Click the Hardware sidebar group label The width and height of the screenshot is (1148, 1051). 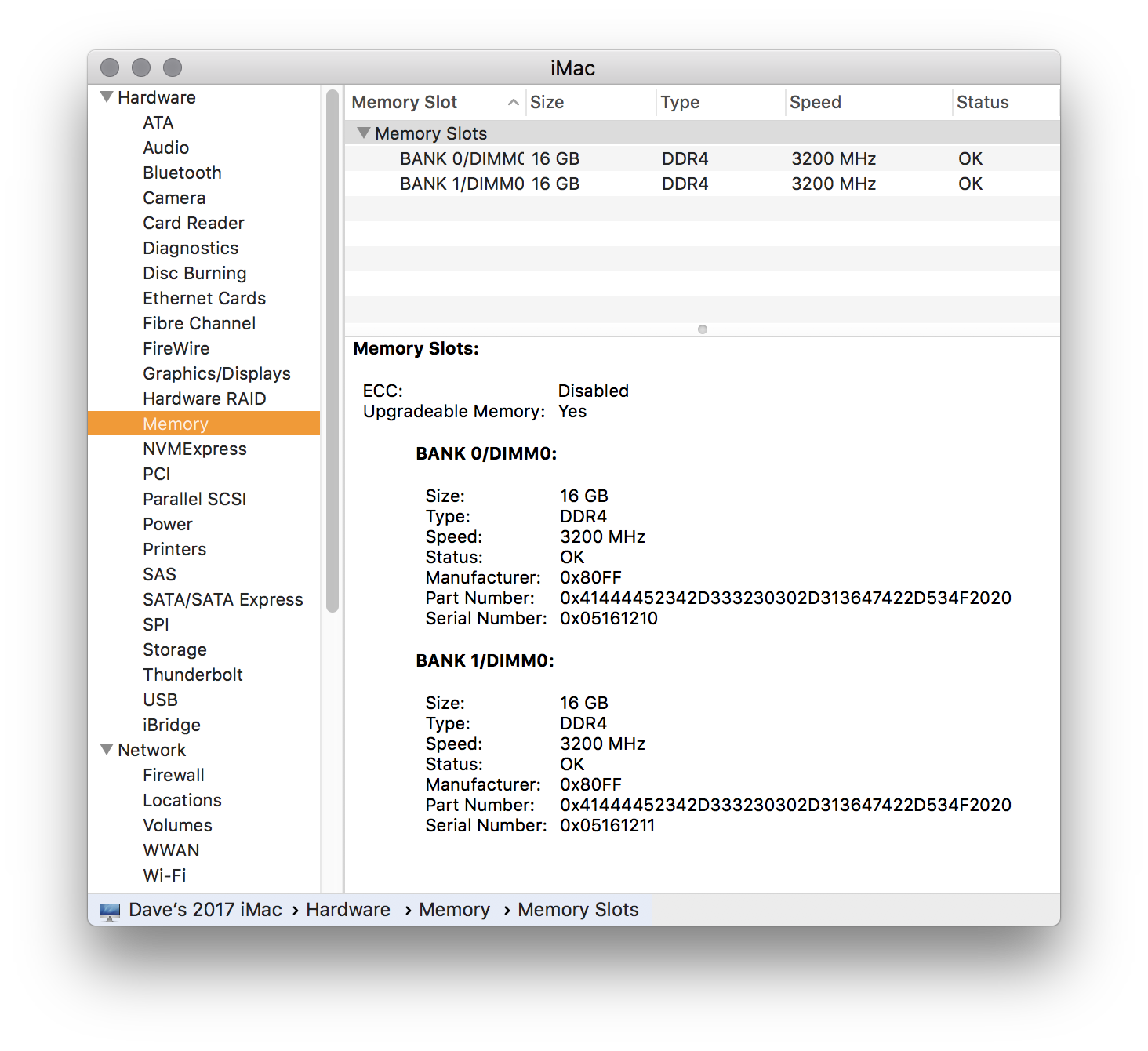point(157,97)
